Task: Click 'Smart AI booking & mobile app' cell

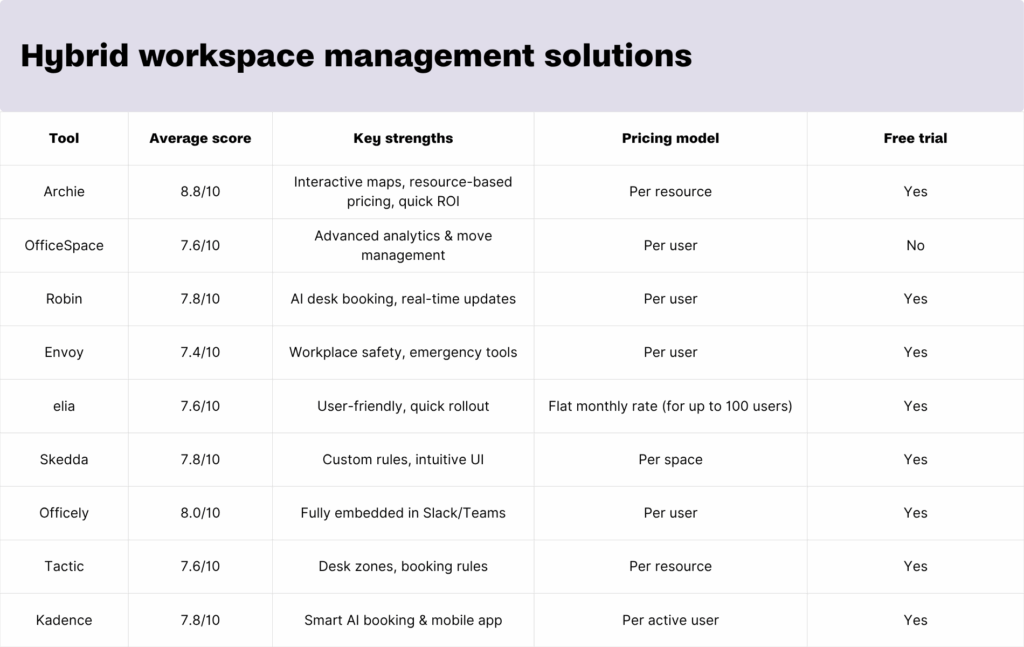Action: [x=403, y=620]
